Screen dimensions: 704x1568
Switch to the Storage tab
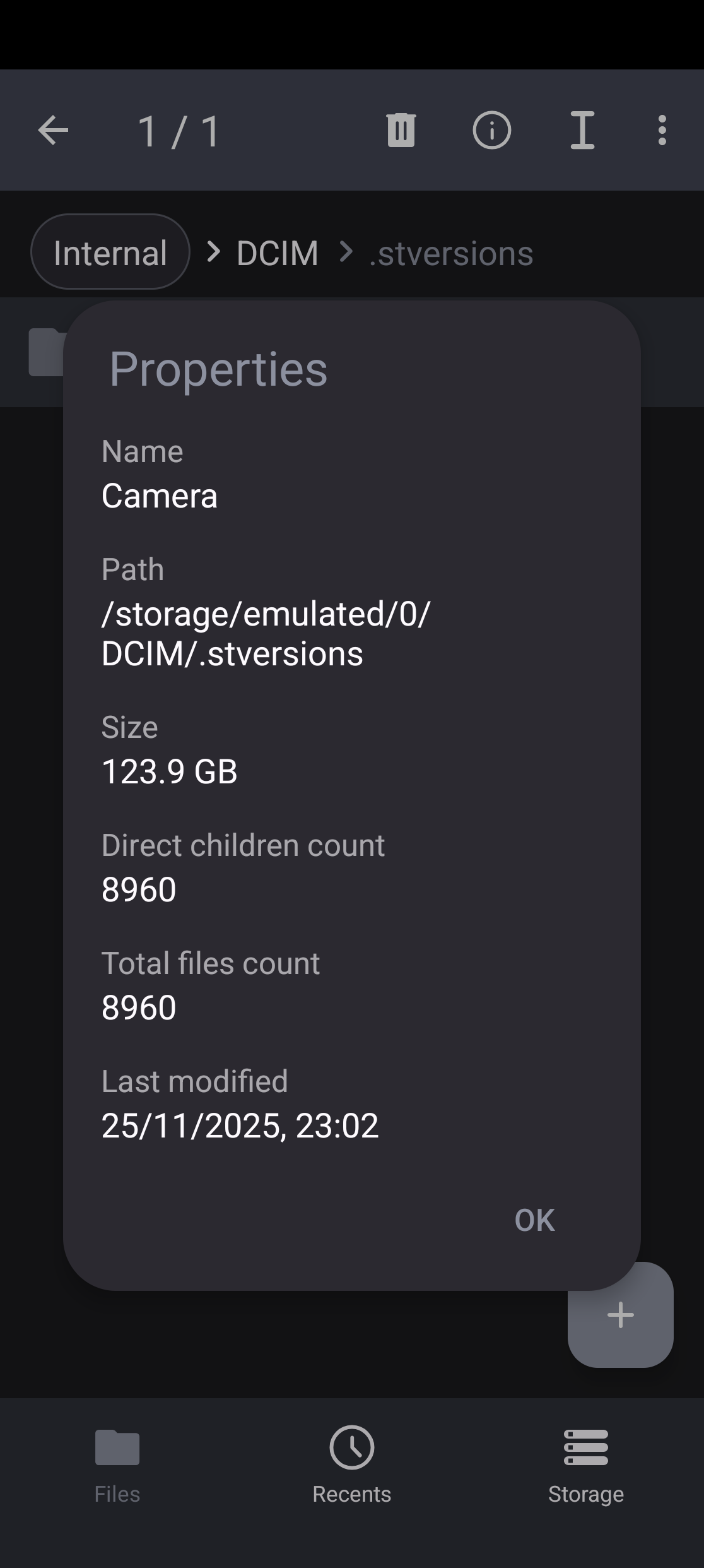(586, 1463)
